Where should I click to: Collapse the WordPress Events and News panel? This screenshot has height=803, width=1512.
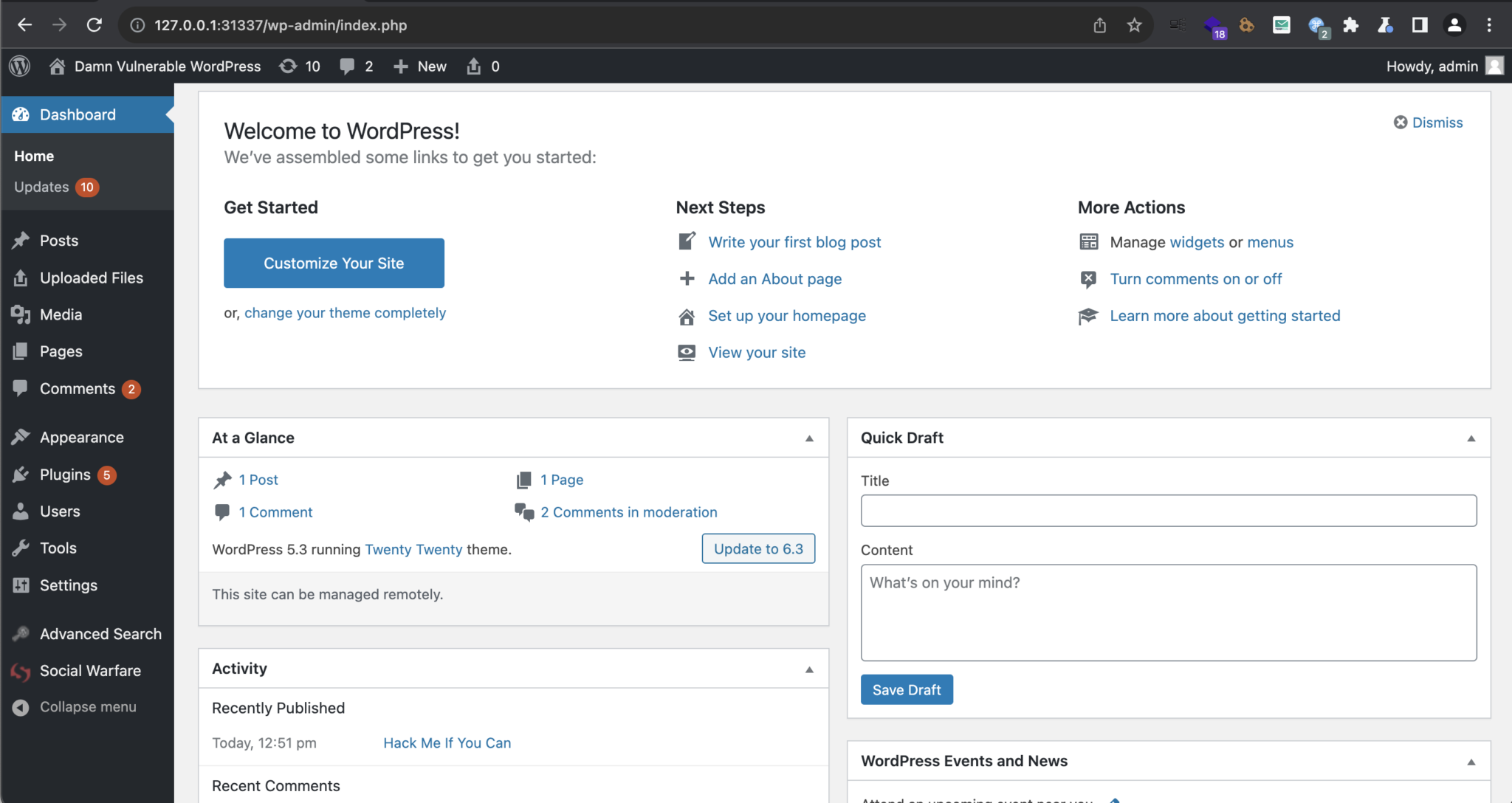click(1471, 761)
